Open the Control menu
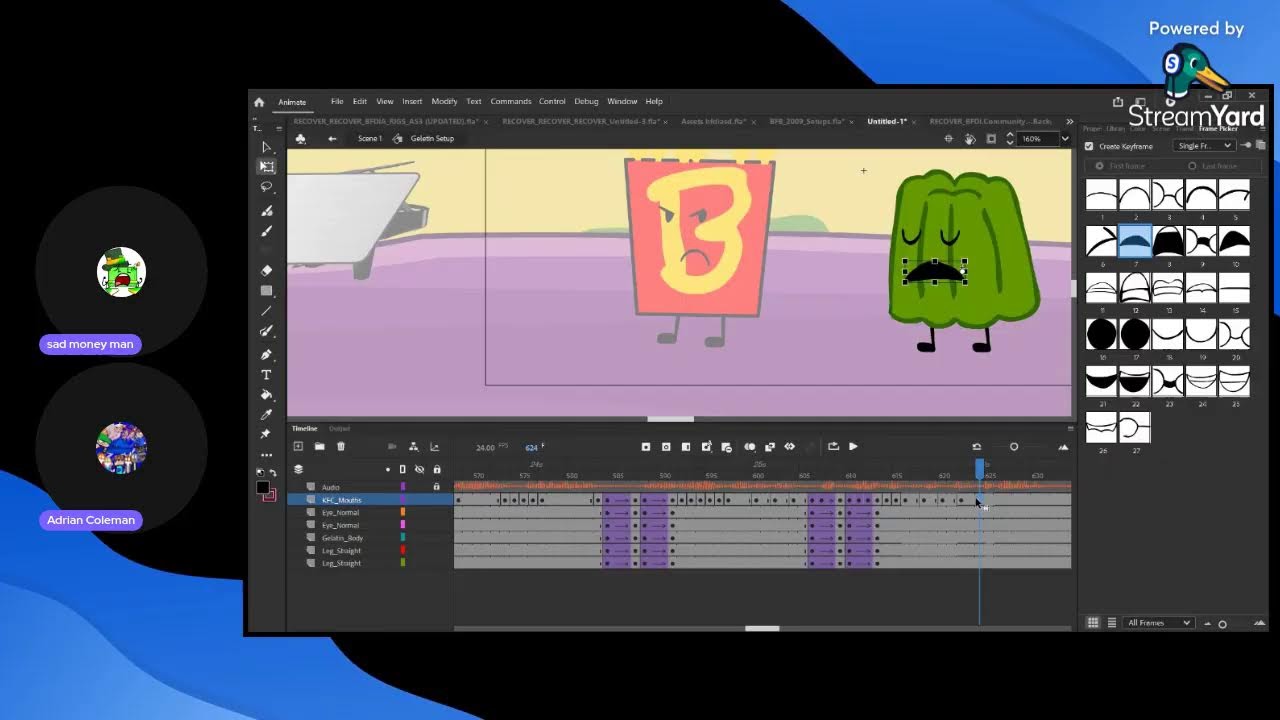This screenshot has width=1280, height=720. [552, 102]
